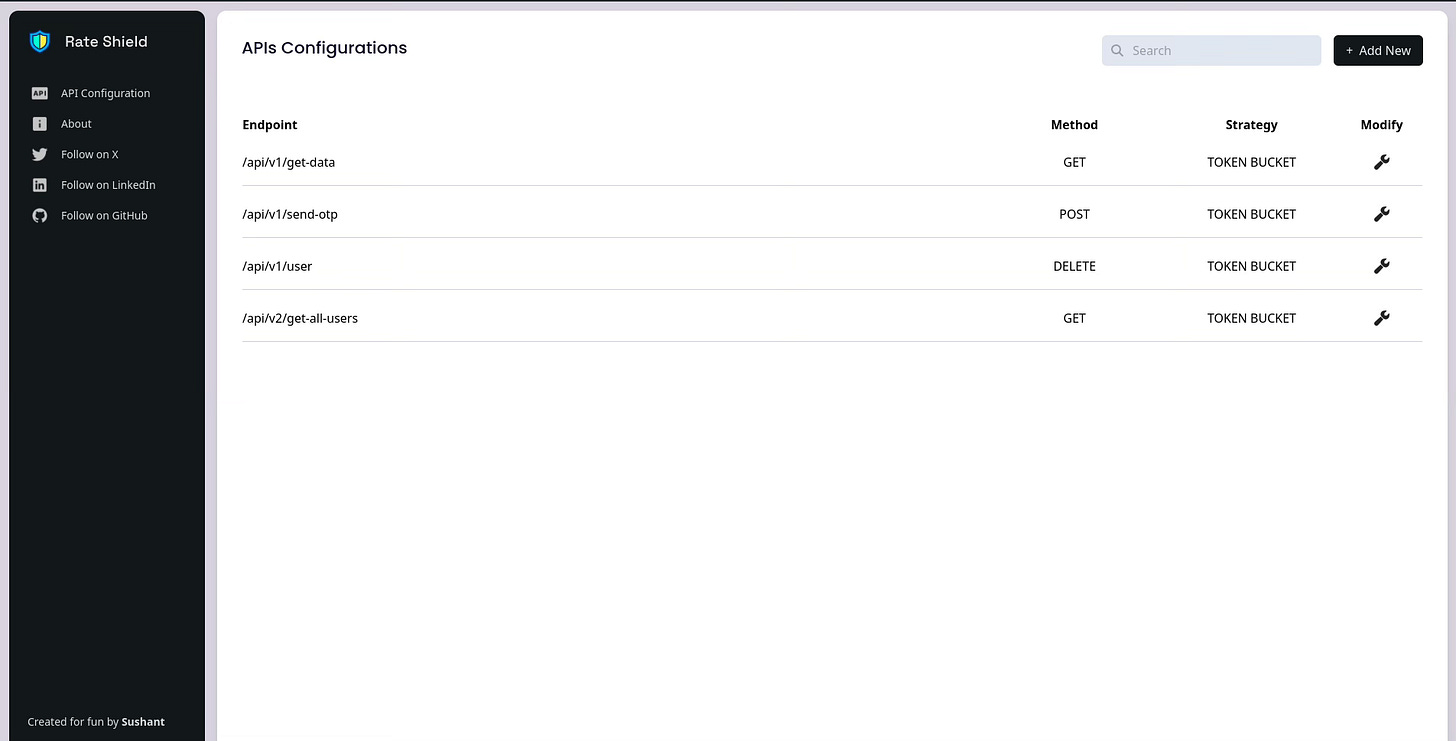Image resolution: width=1456 pixels, height=741 pixels.
Task: Click the POST method cell
Action: click(x=1074, y=214)
